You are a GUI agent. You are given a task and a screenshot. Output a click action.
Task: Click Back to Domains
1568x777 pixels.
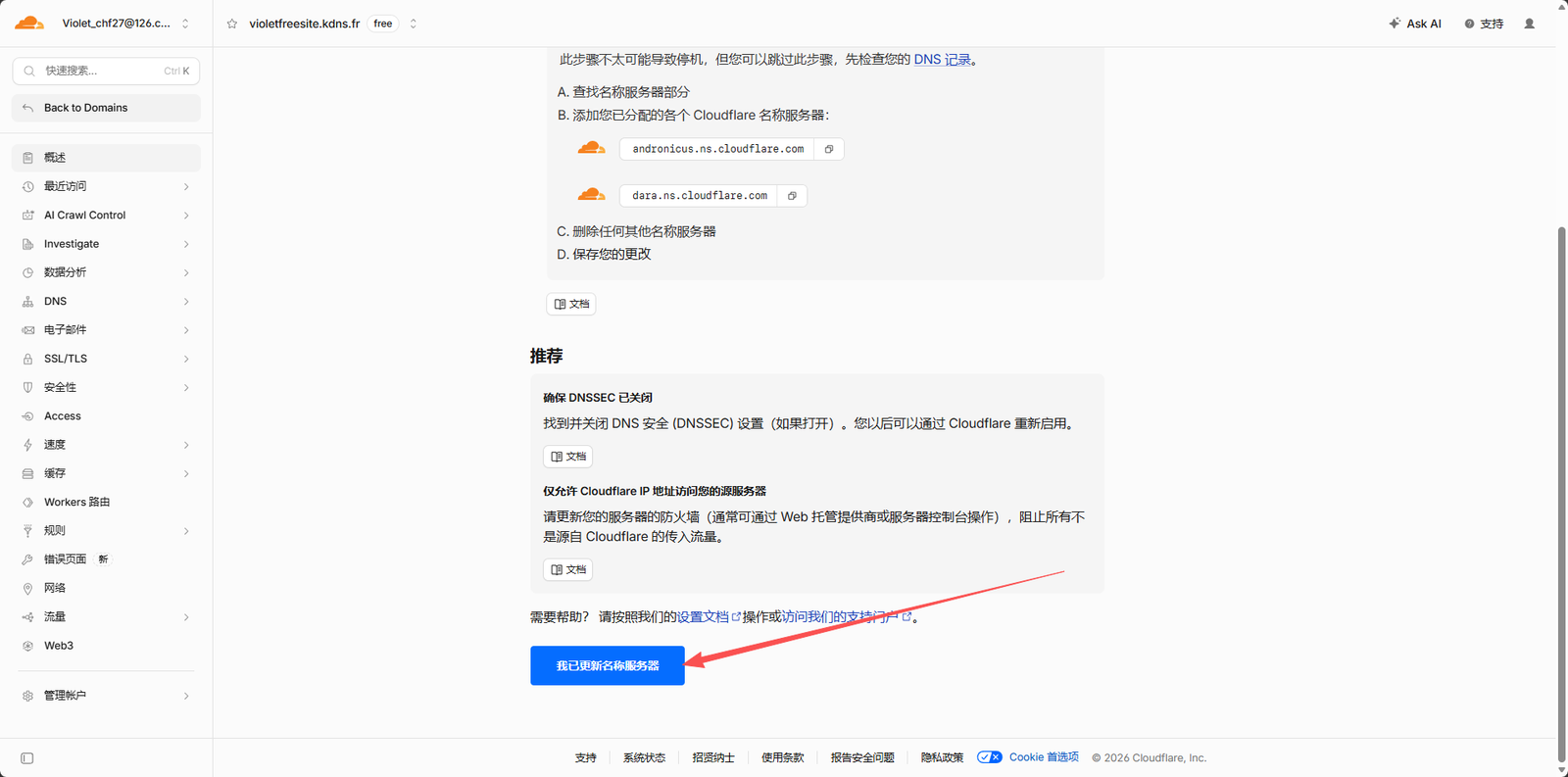coord(106,108)
